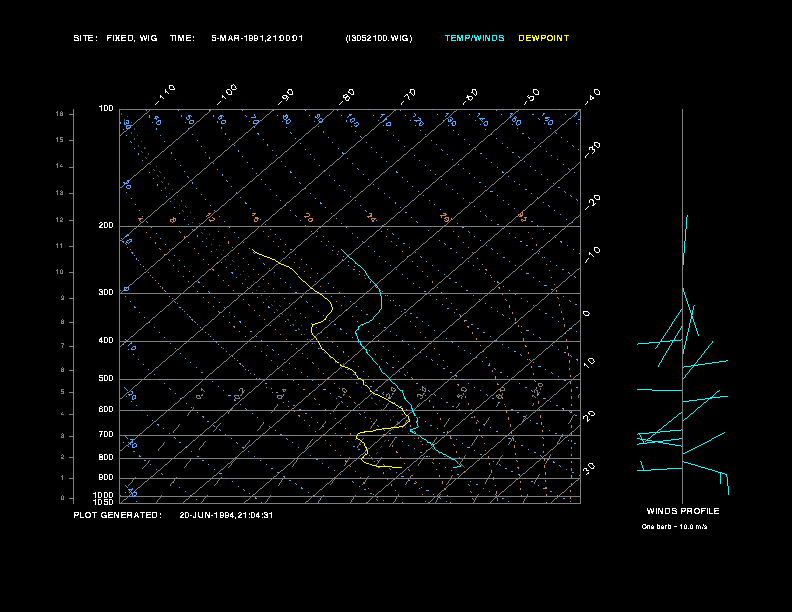The image size is (792, 612).
Task: Click the site name "FIXED, WIG"
Action: point(132,38)
